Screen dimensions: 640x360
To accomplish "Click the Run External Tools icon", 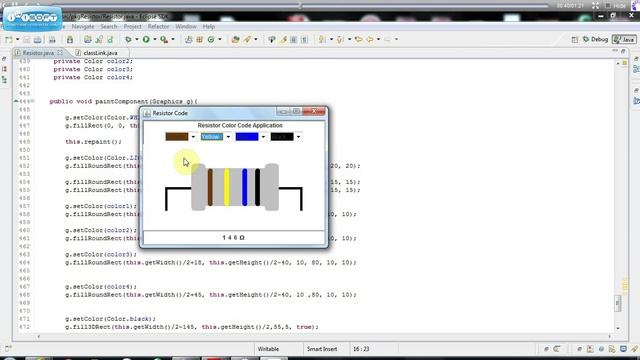I will tap(164, 40).
